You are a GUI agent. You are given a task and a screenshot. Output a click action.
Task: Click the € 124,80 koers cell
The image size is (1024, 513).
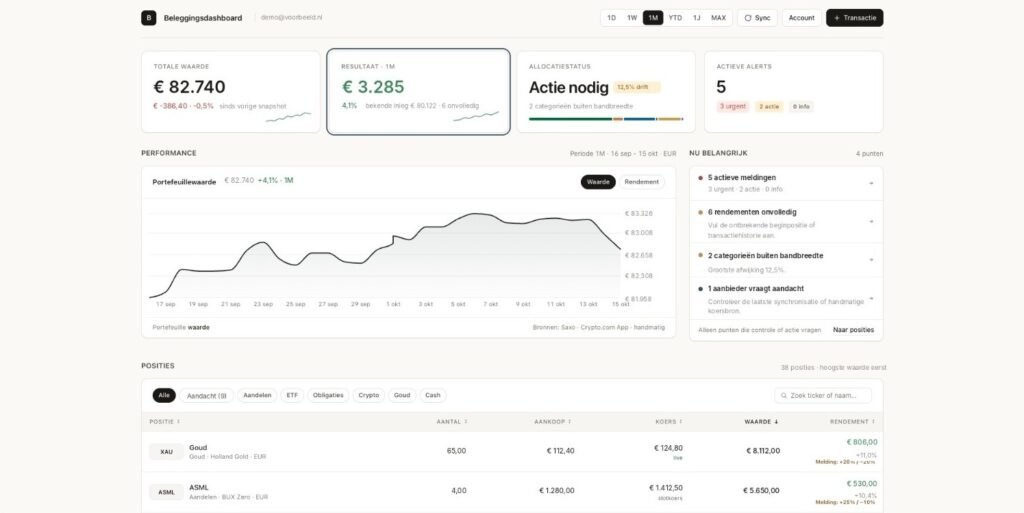pos(668,448)
